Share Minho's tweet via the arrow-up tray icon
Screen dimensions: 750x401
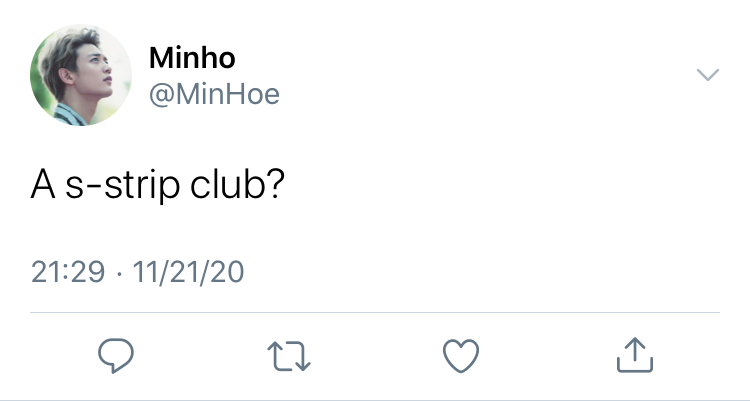point(635,355)
